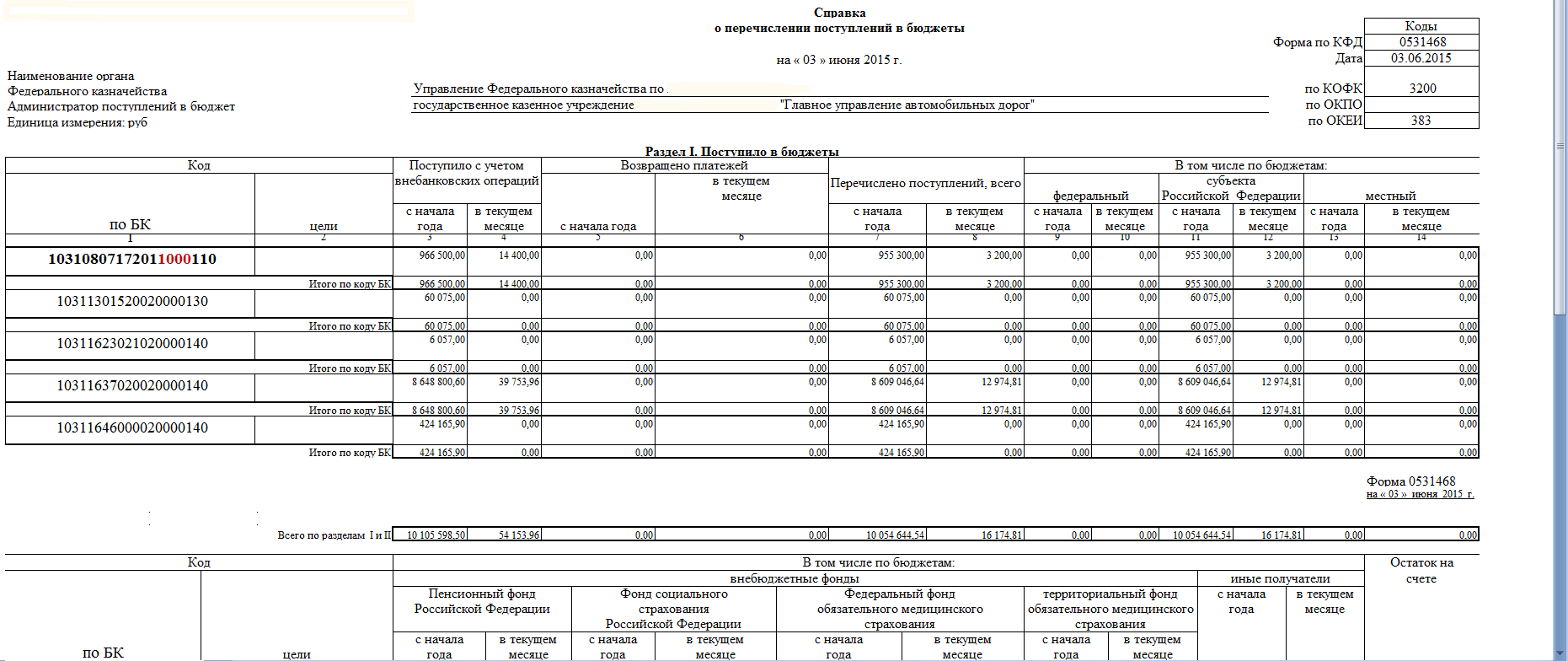Click "Итого по коду БК" under code 10311646000020000140

click(x=350, y=453)
